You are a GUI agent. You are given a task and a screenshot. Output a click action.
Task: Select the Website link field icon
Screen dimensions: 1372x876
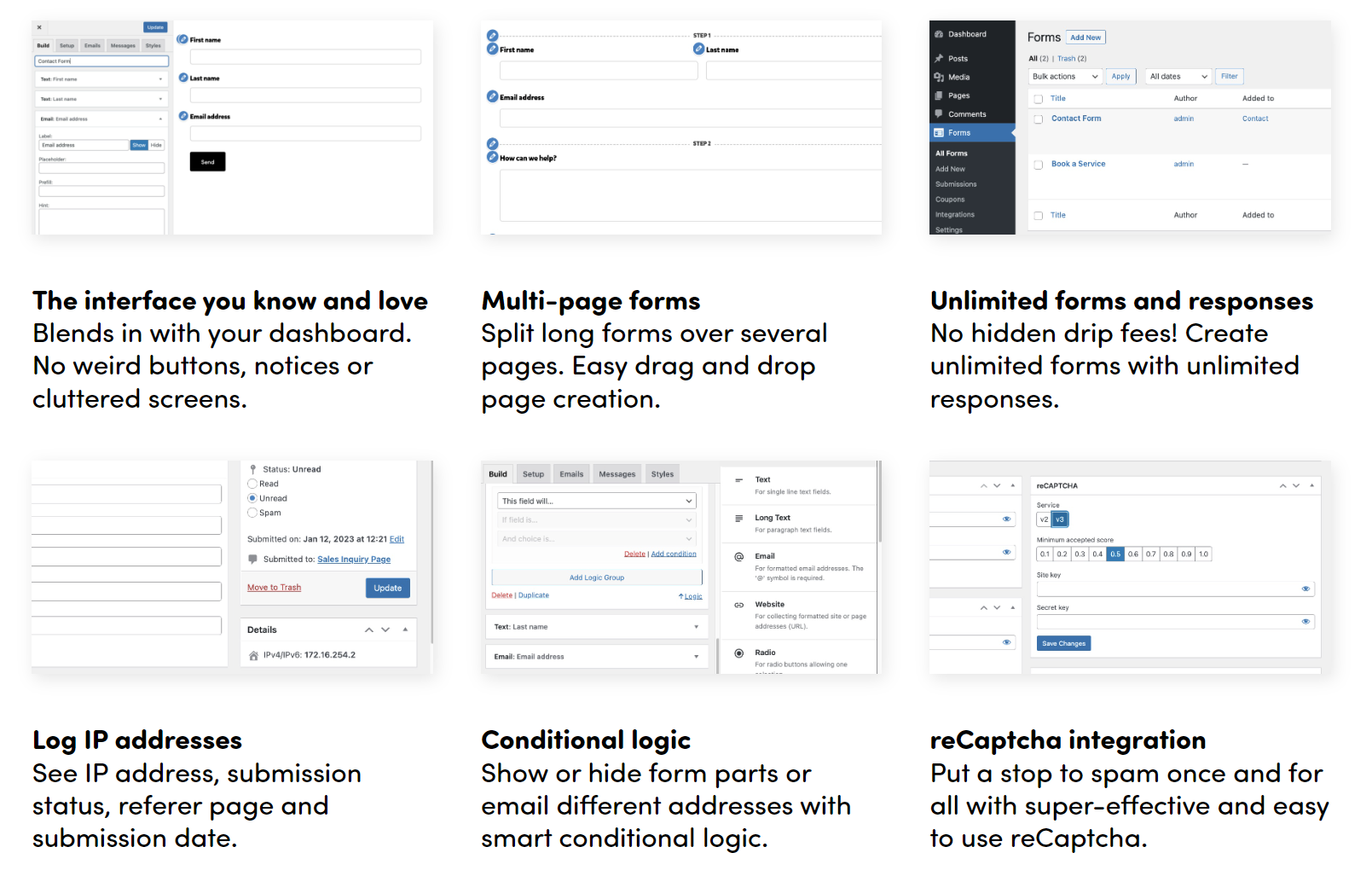[x=739, y=605]
